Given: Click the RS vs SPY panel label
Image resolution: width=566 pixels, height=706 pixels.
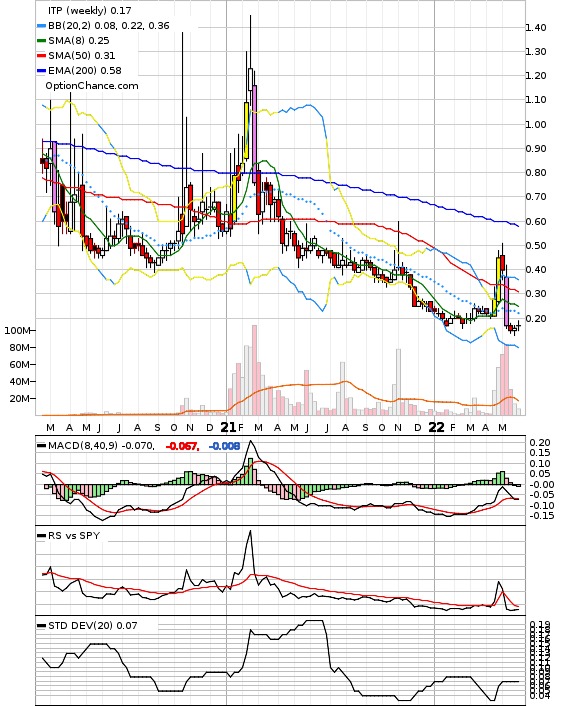Looking at the screenshot, I should click(x=74, y=535).
